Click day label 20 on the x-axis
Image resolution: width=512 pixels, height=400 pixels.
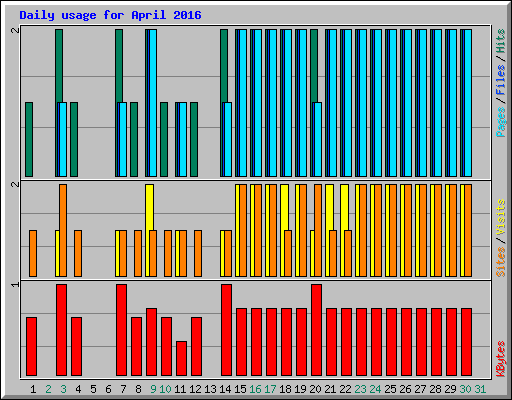[315, 389]
